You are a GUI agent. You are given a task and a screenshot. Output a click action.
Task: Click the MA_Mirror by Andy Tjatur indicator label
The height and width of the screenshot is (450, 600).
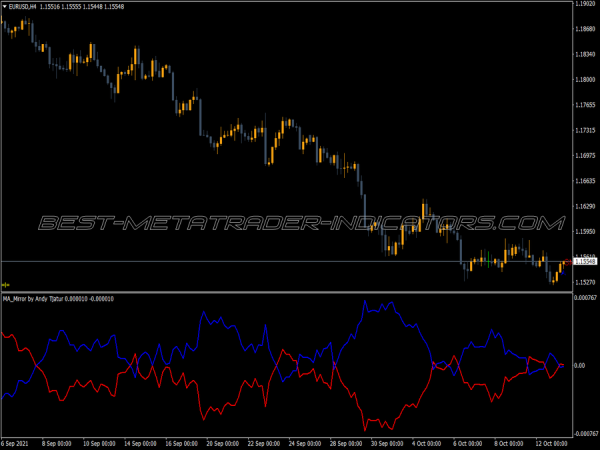[33, 298]
